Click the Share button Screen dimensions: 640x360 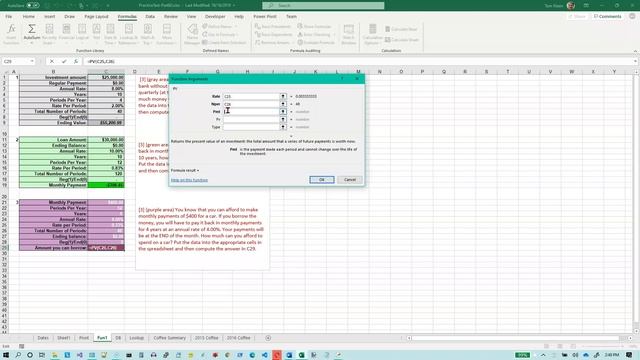577,16
